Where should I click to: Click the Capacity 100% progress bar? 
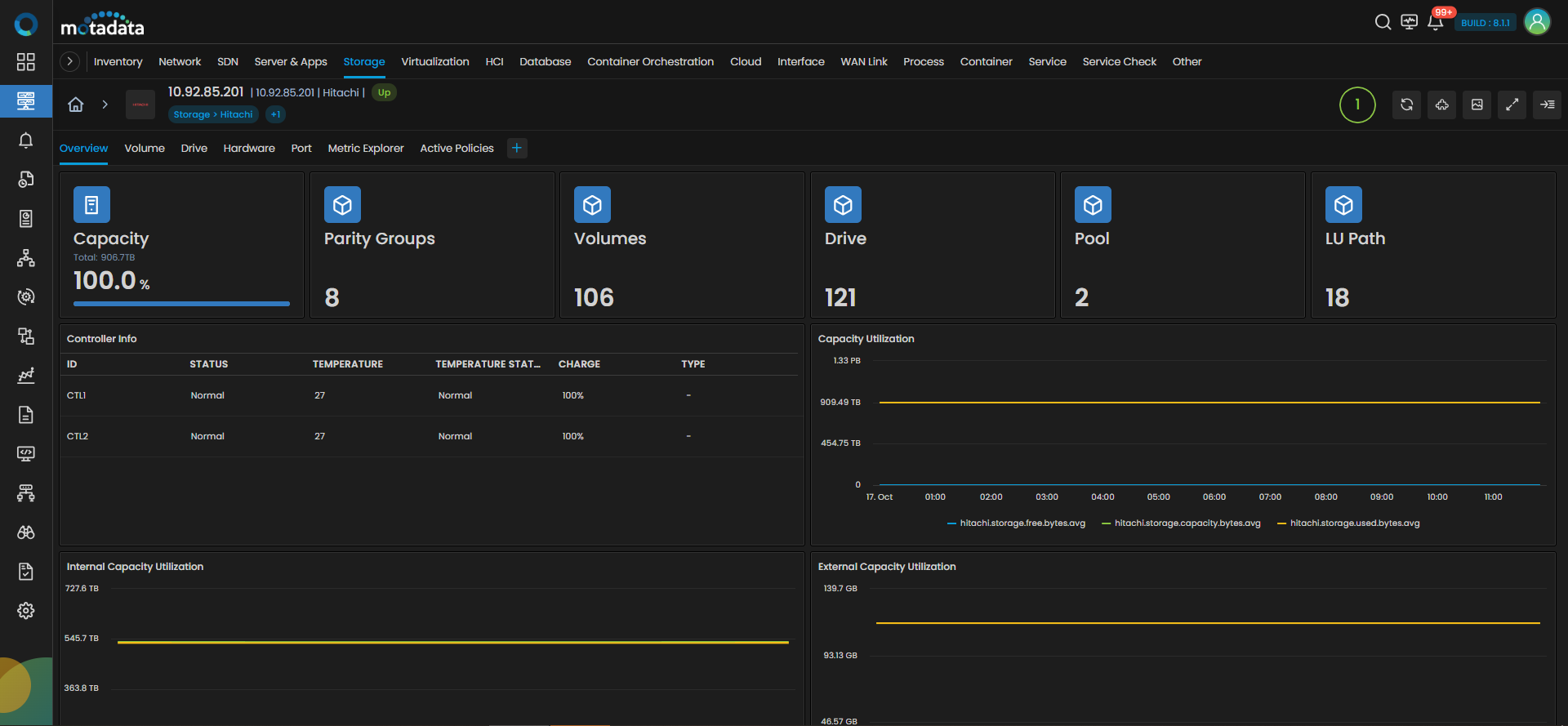click(181, 304)
